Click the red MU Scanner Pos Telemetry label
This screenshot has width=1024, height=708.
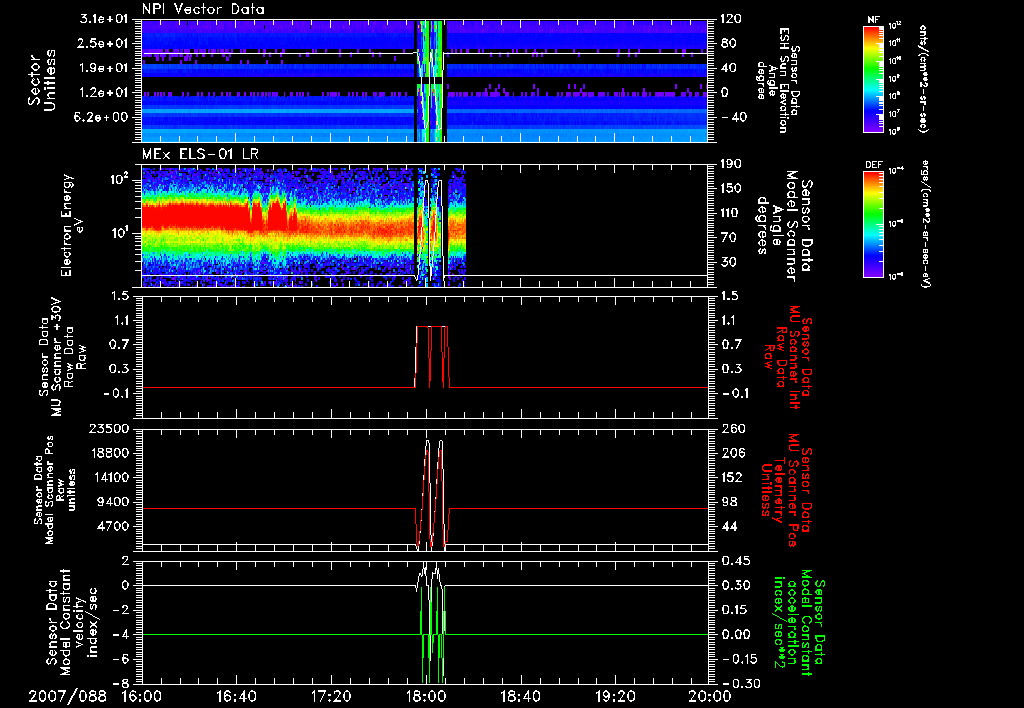786,490
